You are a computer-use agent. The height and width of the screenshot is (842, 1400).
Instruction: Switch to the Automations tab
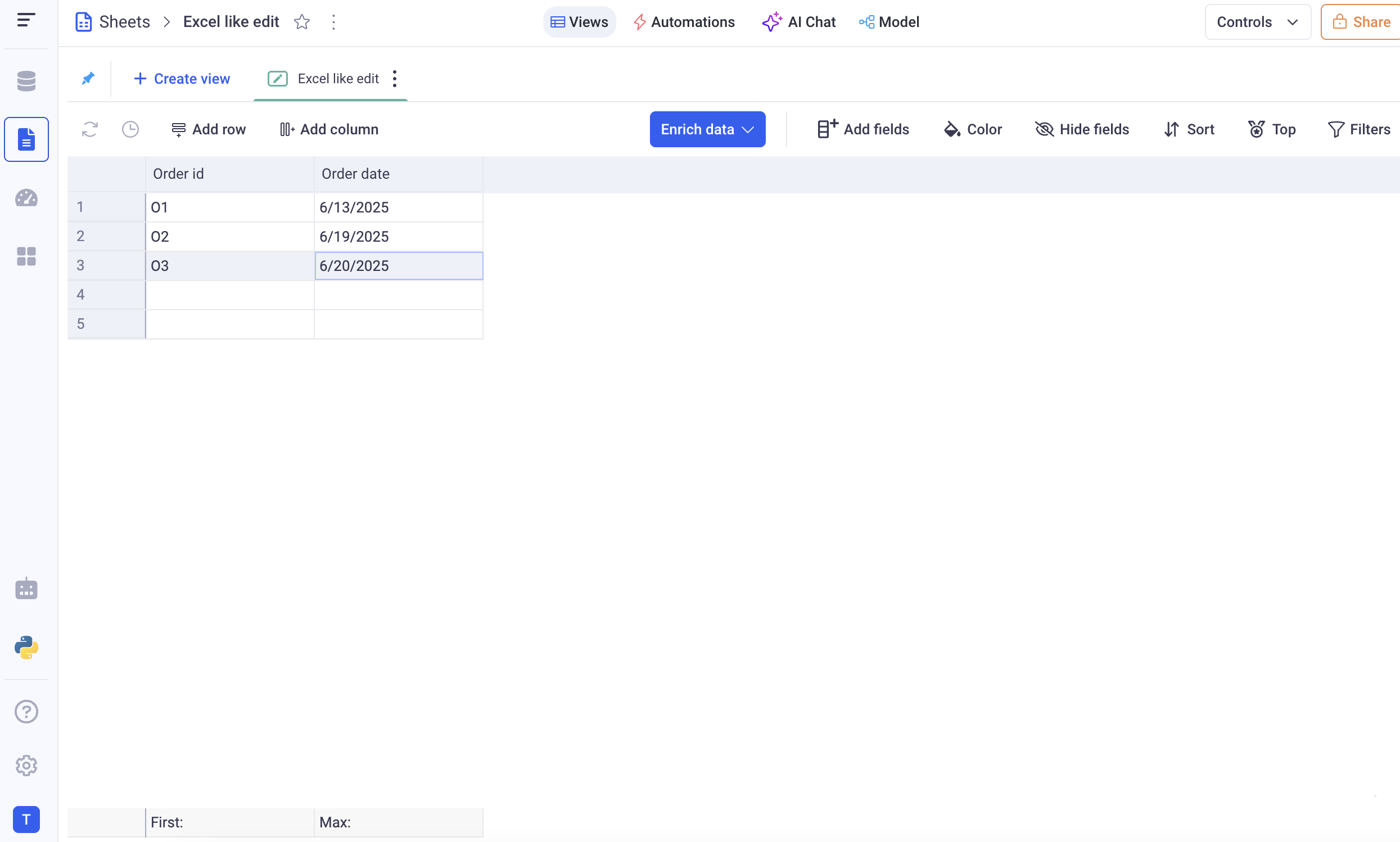click(x=684, y=22)
